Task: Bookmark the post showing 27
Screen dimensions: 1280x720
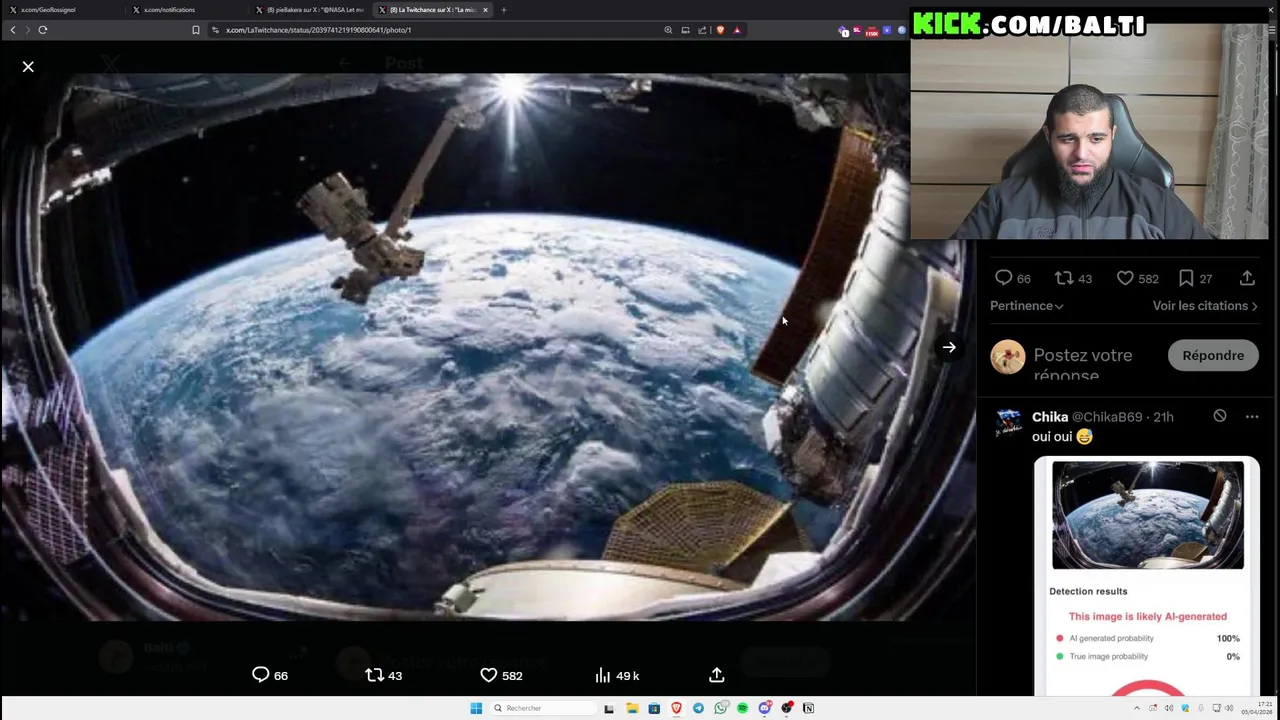Action: (1186, 278)
